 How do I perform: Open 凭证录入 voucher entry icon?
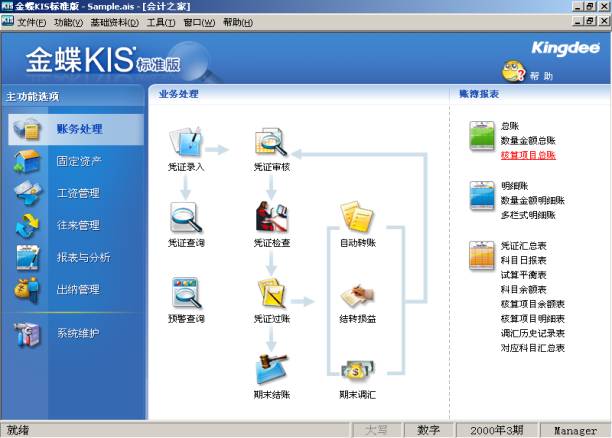click(x=186, y=142)
